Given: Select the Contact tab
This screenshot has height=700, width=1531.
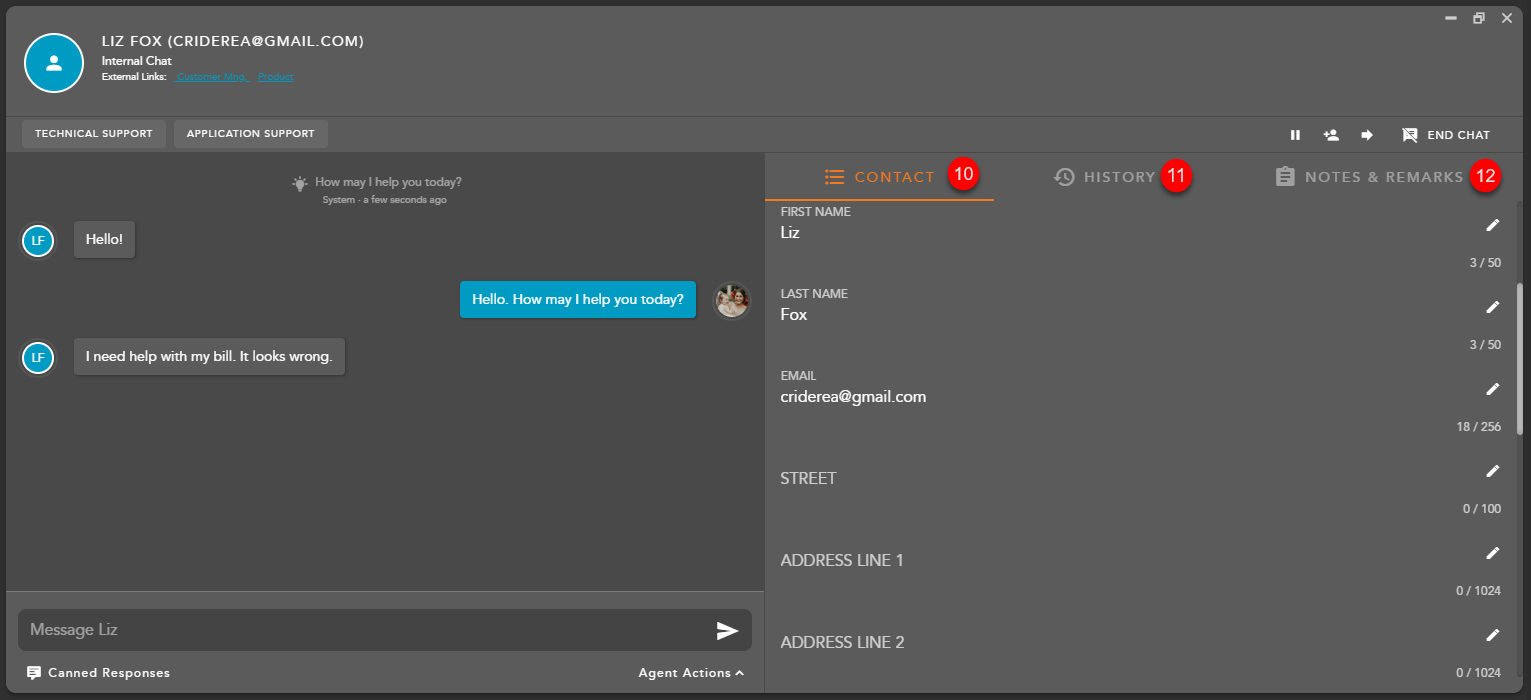Looking at the screenshot, I should (880, 177).
